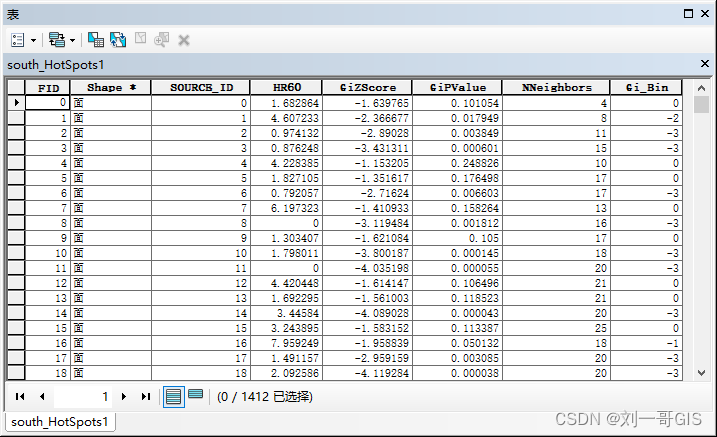Click the selection count status text
Viewport: 717px width, 437px height.
coord(265,396)
